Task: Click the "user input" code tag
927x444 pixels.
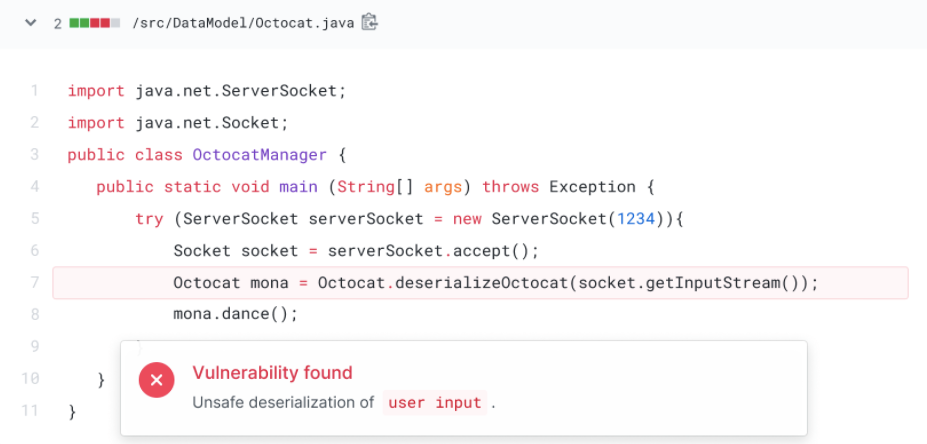Action: pyautogui.click(x=435, y=403)
